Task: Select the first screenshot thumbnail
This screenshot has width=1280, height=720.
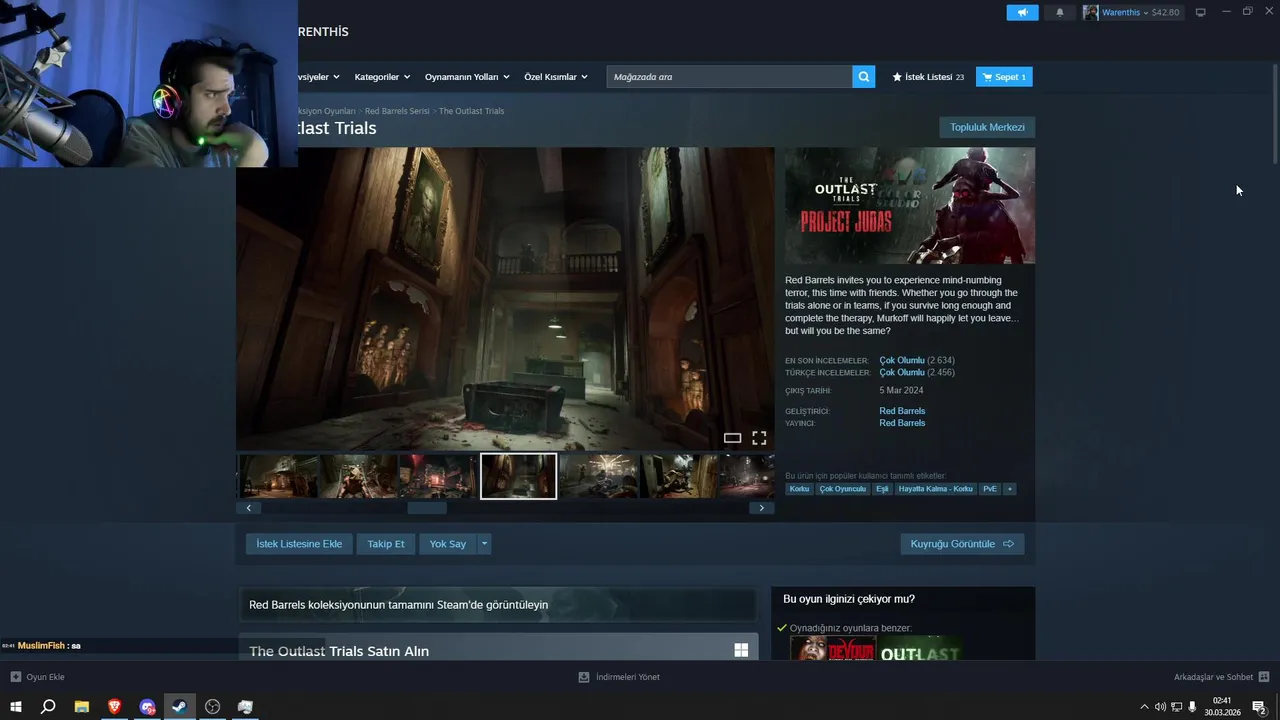Action: click(278, 476)
